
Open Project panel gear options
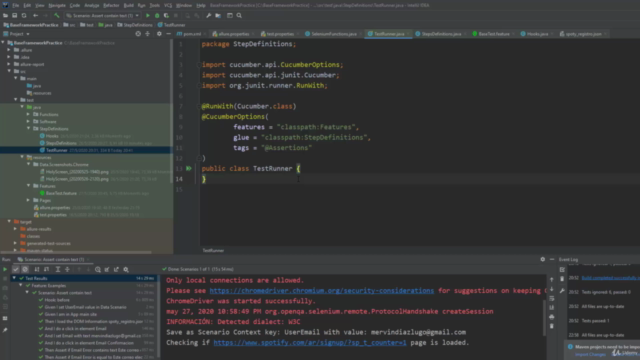159,34
